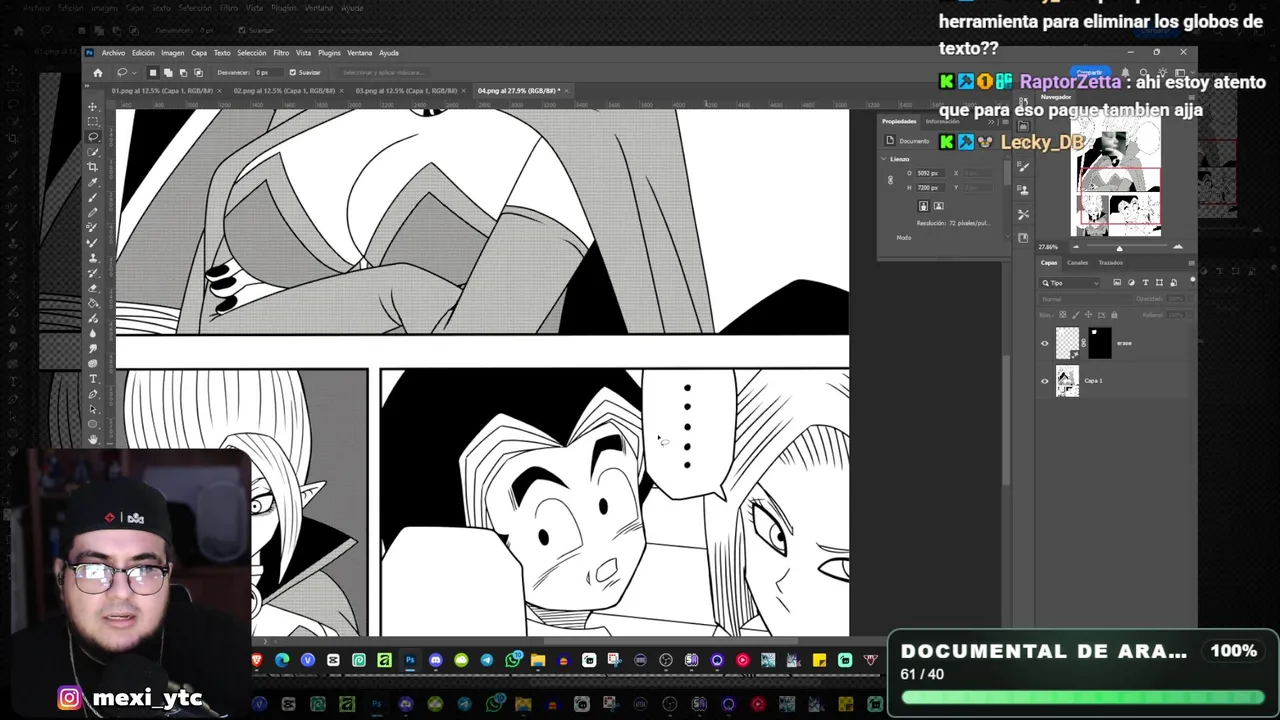Image resolution: width=1280 pixels, height=720 pixels.
Task: Open Layers panel options menu icon
Action: tap(1190, 263)
